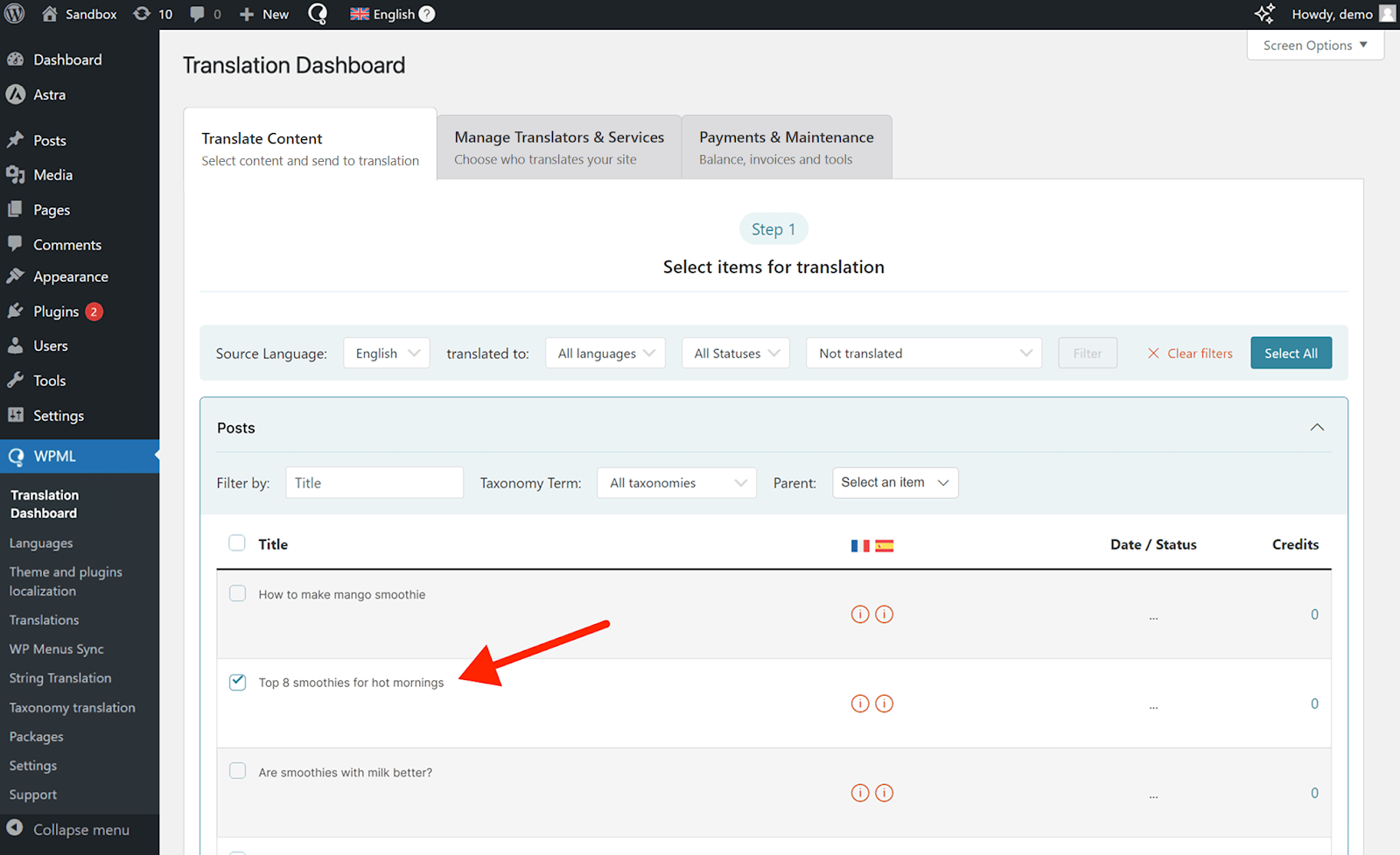The image size is (1400, 855).
Task: Toggle the select-all checkbox beside Title
Action: pyautogui.click(x=237, y=543)
